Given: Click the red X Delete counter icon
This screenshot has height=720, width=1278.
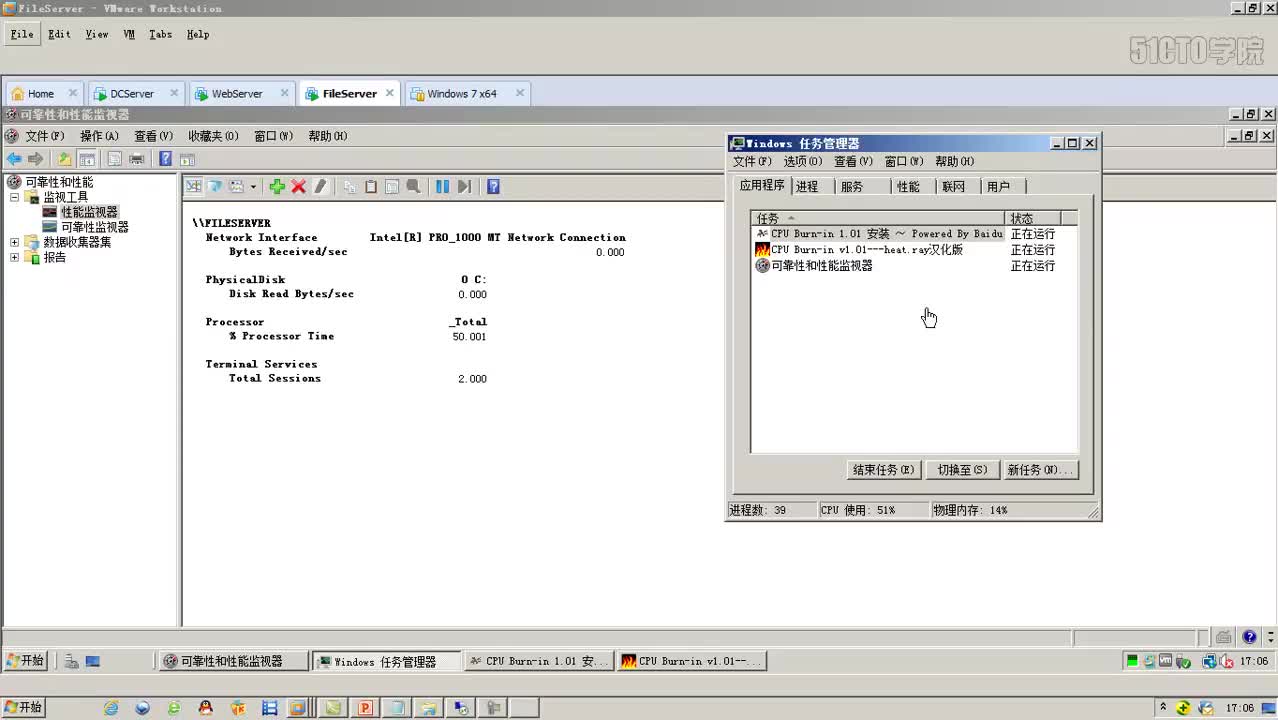Looking at the screenshot, I should click(x=298, y=187).
